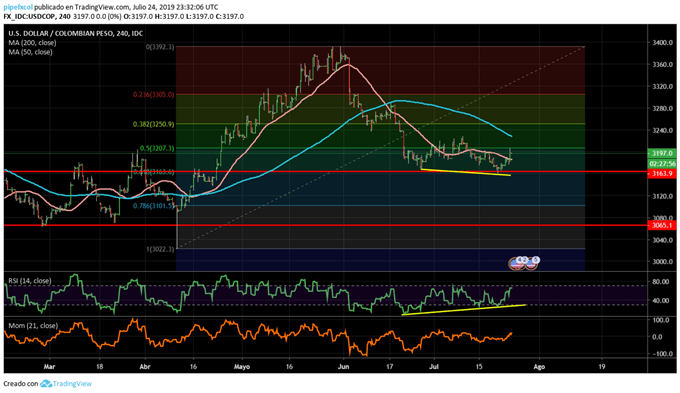Screen dimensions: 680x393
Task: Click the Jun date axis label
Action: (343, 367)
